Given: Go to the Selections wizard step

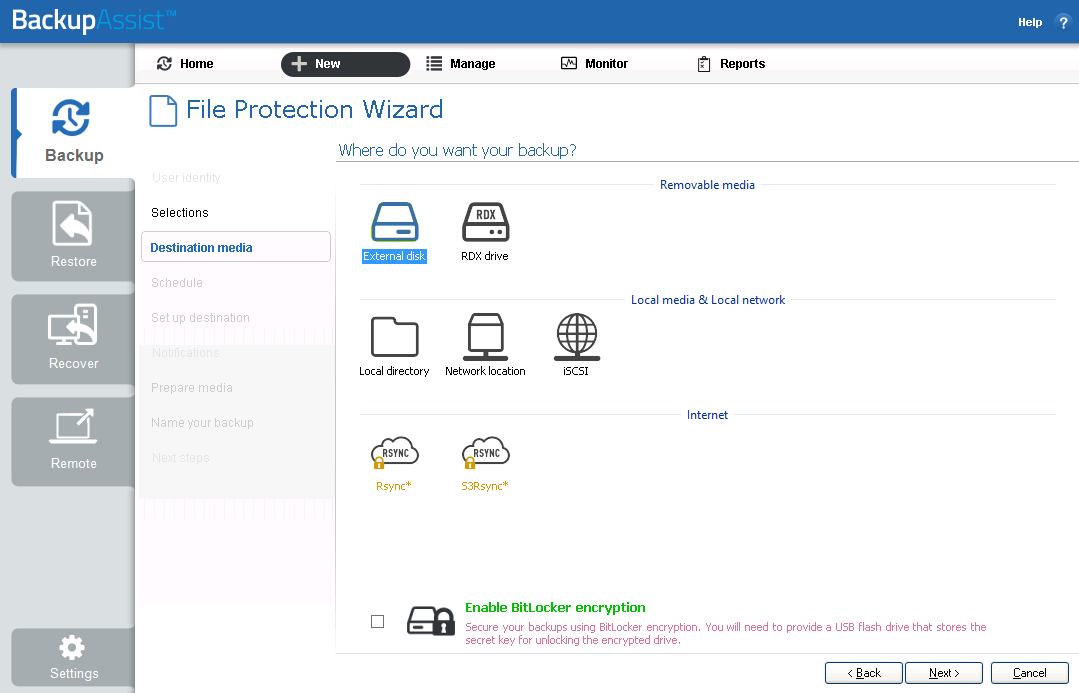Looking at the screenshot, I should 180,213.
